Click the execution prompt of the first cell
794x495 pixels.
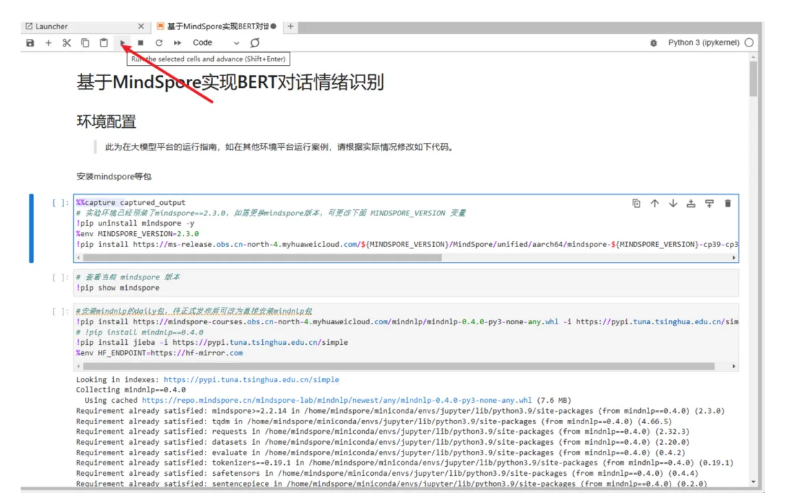coord(60,203)
